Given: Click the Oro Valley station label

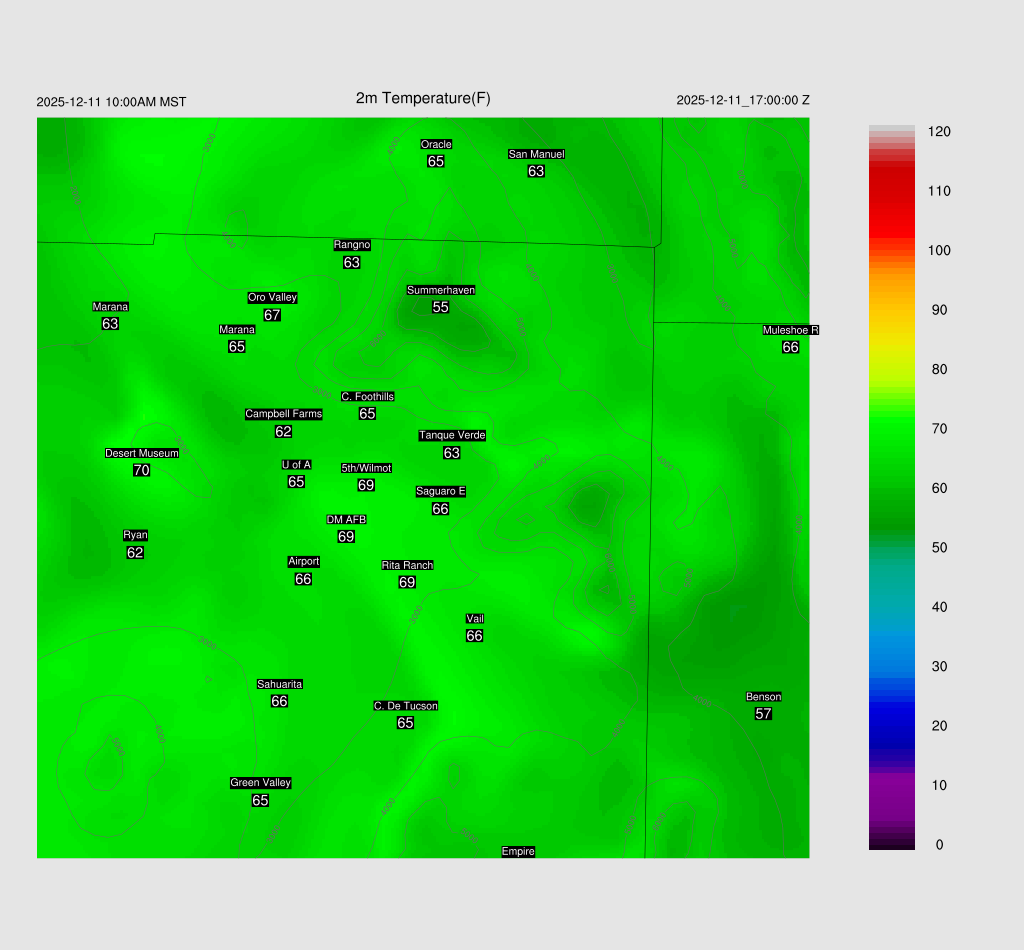Looking at the screenshot, I should click(x=272, y=297).
